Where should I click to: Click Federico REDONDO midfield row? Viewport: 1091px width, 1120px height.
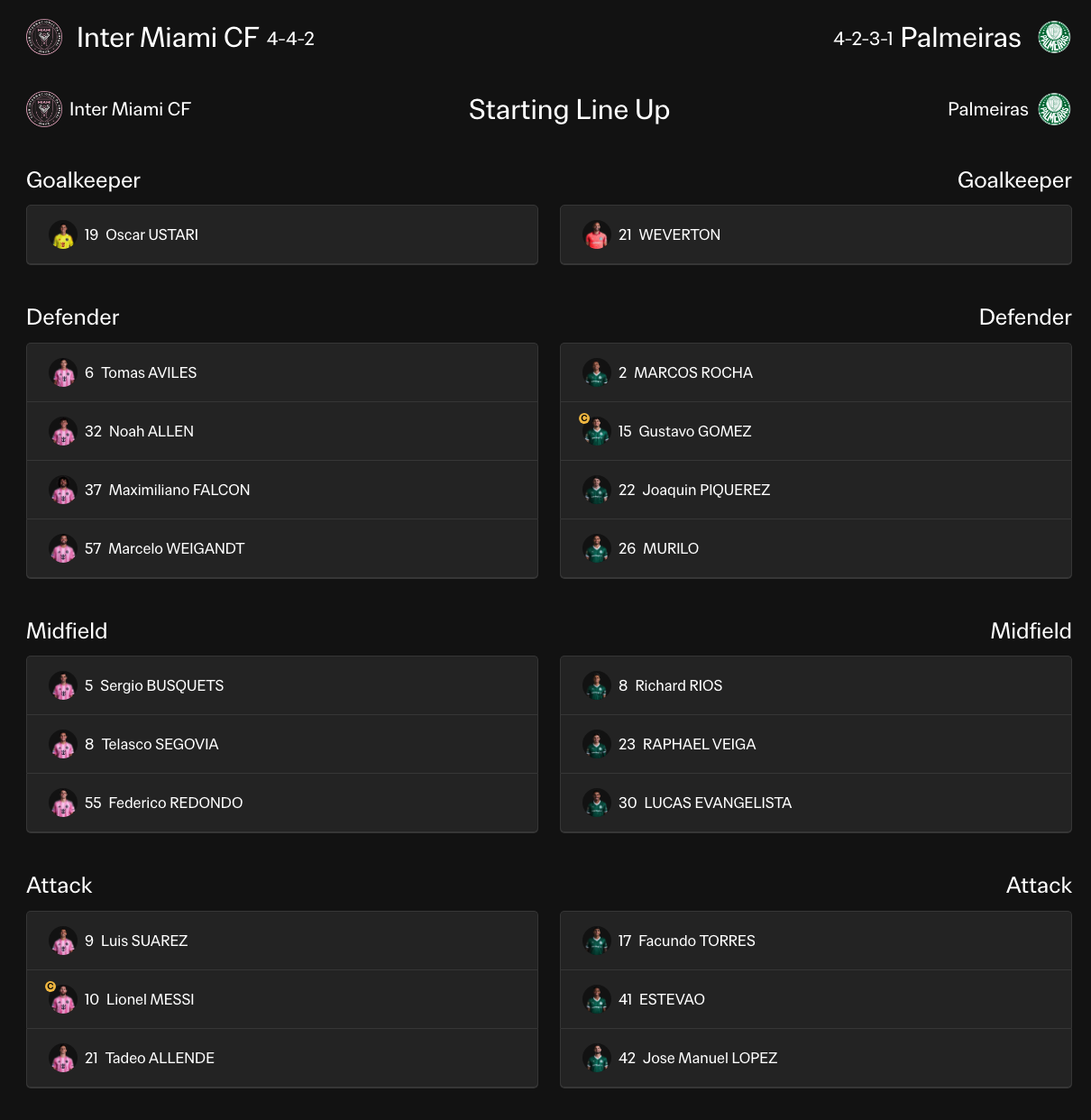(x=282, y=803)
